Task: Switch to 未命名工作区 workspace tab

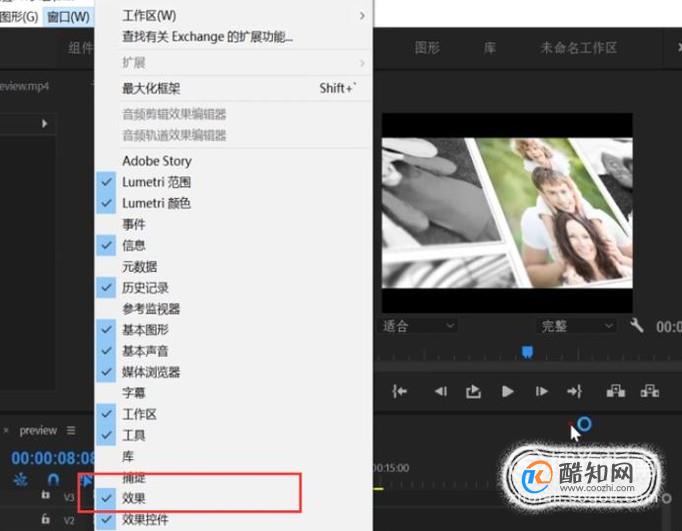Action: [578, 47]
